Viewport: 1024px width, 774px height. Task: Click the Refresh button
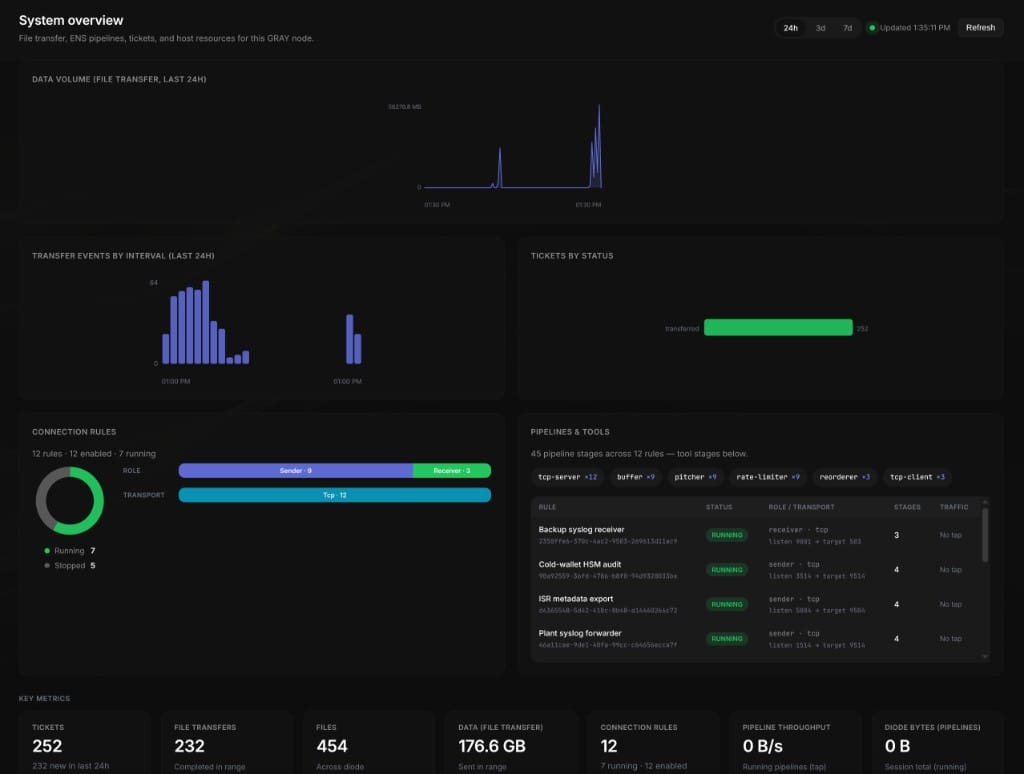[980, 27]
